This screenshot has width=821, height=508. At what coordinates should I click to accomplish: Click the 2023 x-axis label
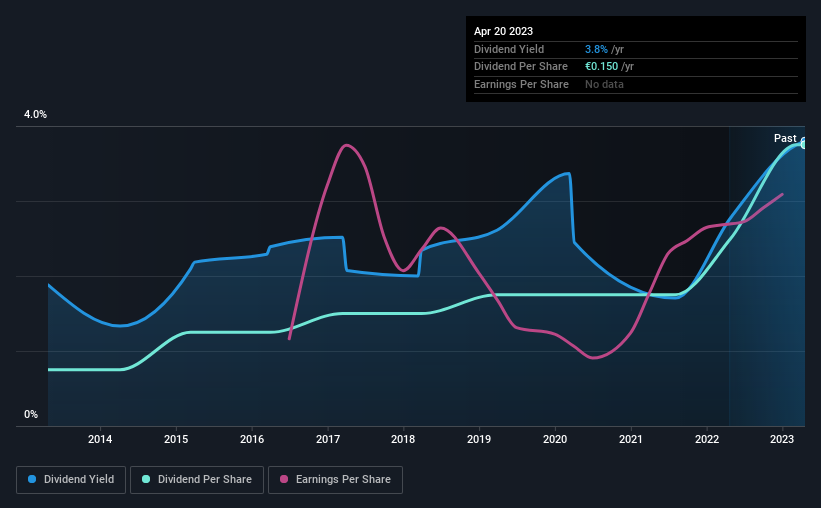coord(782,439)
